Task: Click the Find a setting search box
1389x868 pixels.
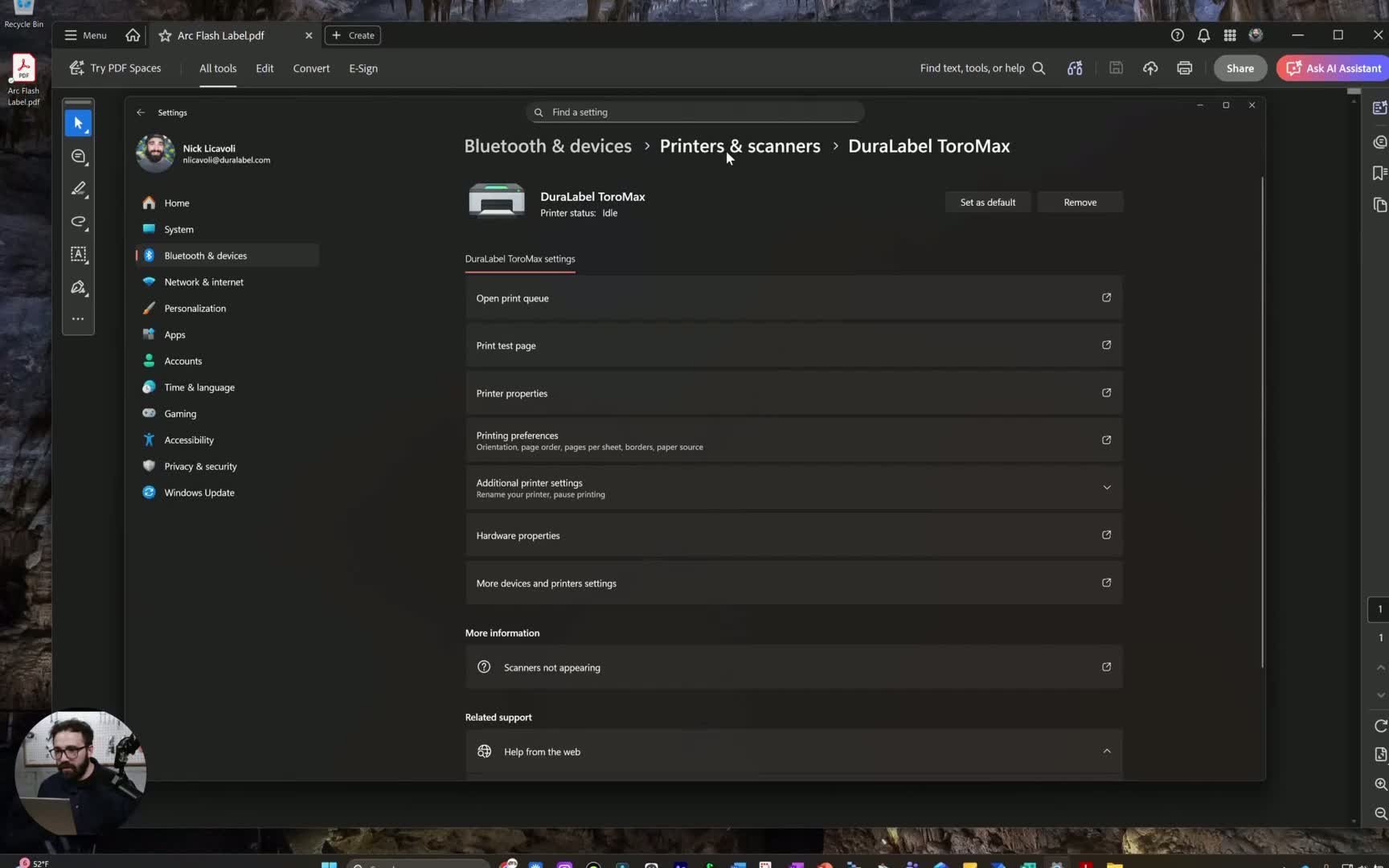Action: [695, 113]
